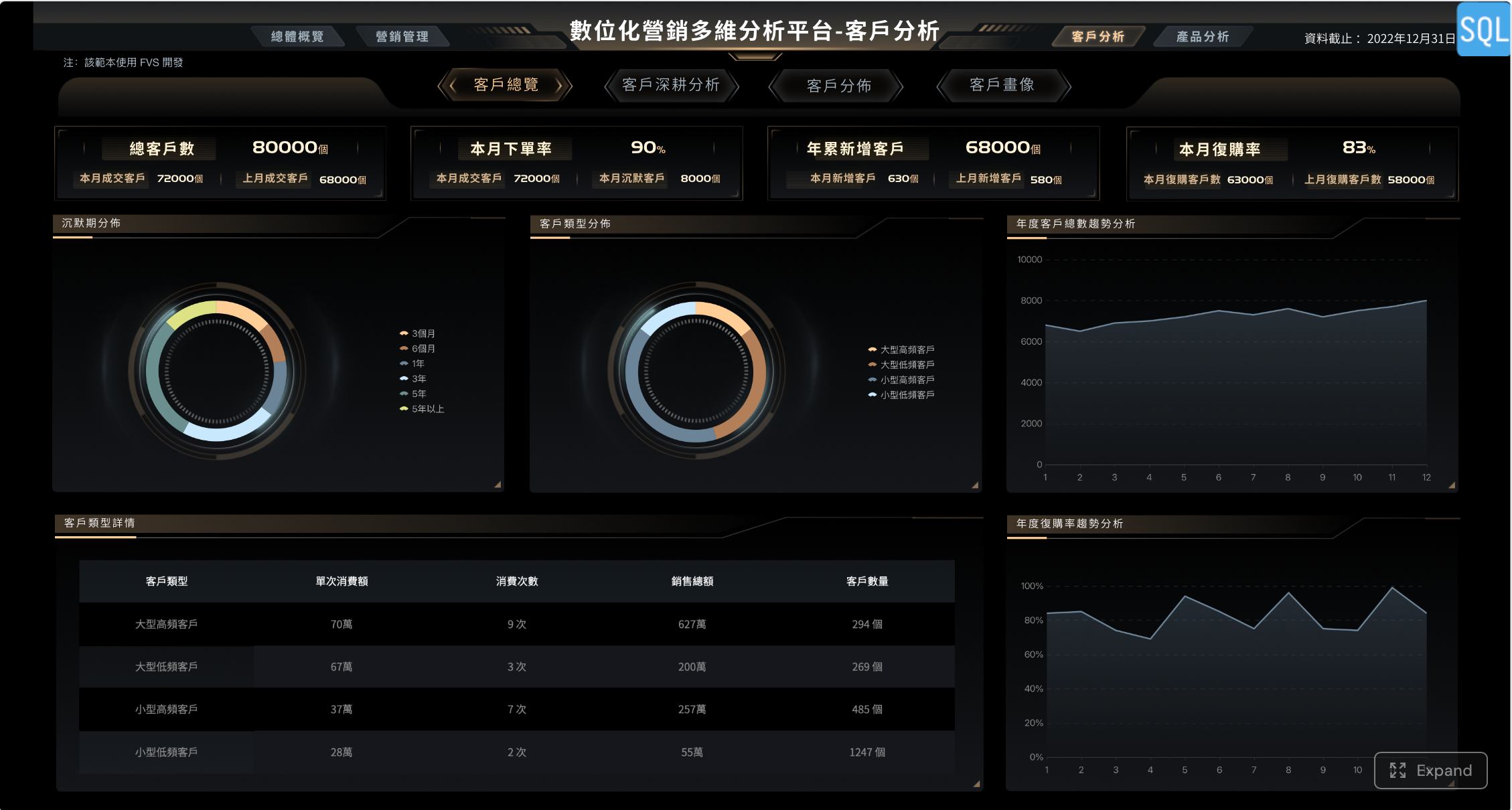The height and width of the screenshot is (810, 1512).
Task: Toggle the 1年 legend entry
Action: coord(412,363)
